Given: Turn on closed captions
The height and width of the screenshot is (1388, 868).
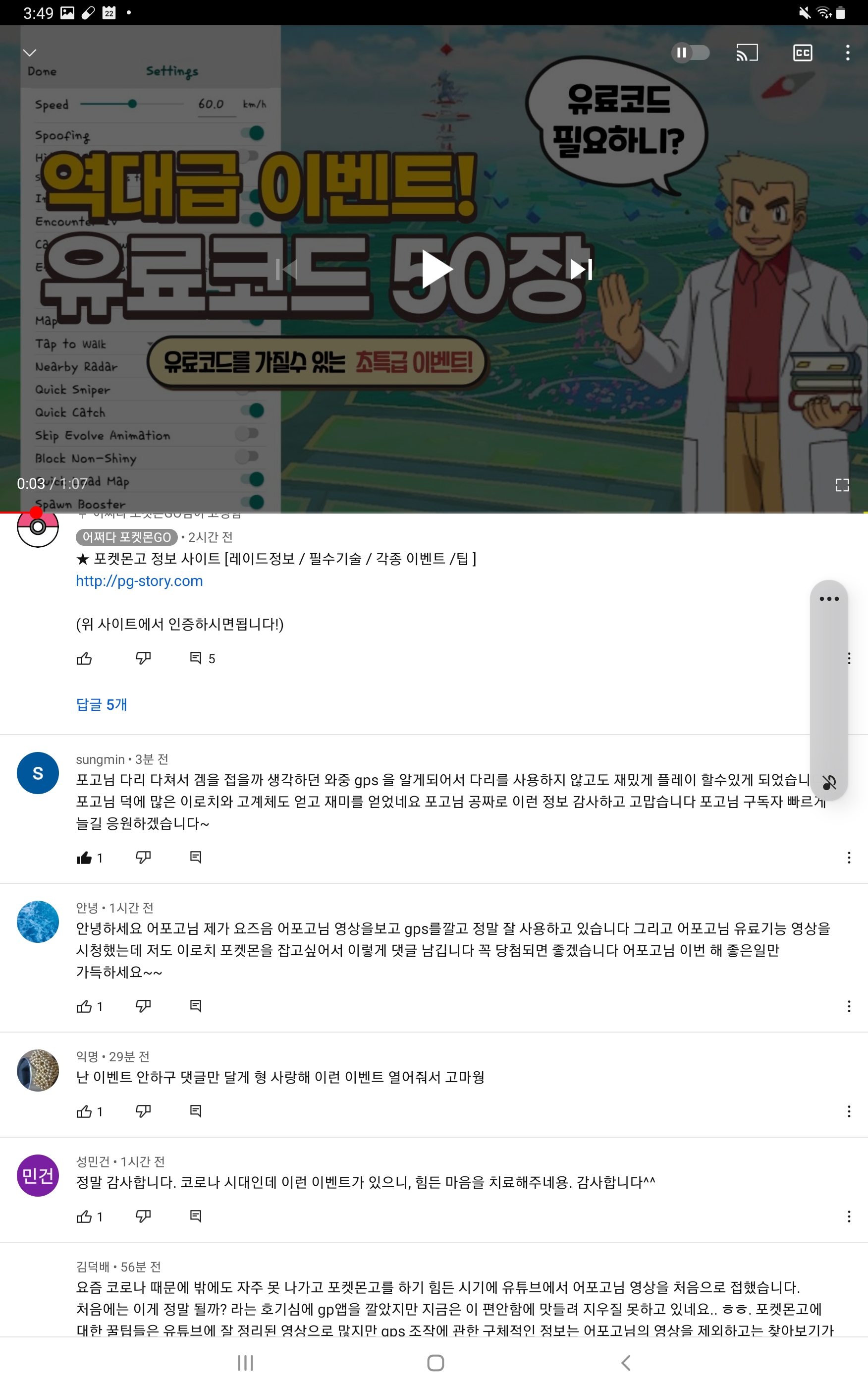Looking at the screenshot, I should pyautogui.click(x=803, y=53).
